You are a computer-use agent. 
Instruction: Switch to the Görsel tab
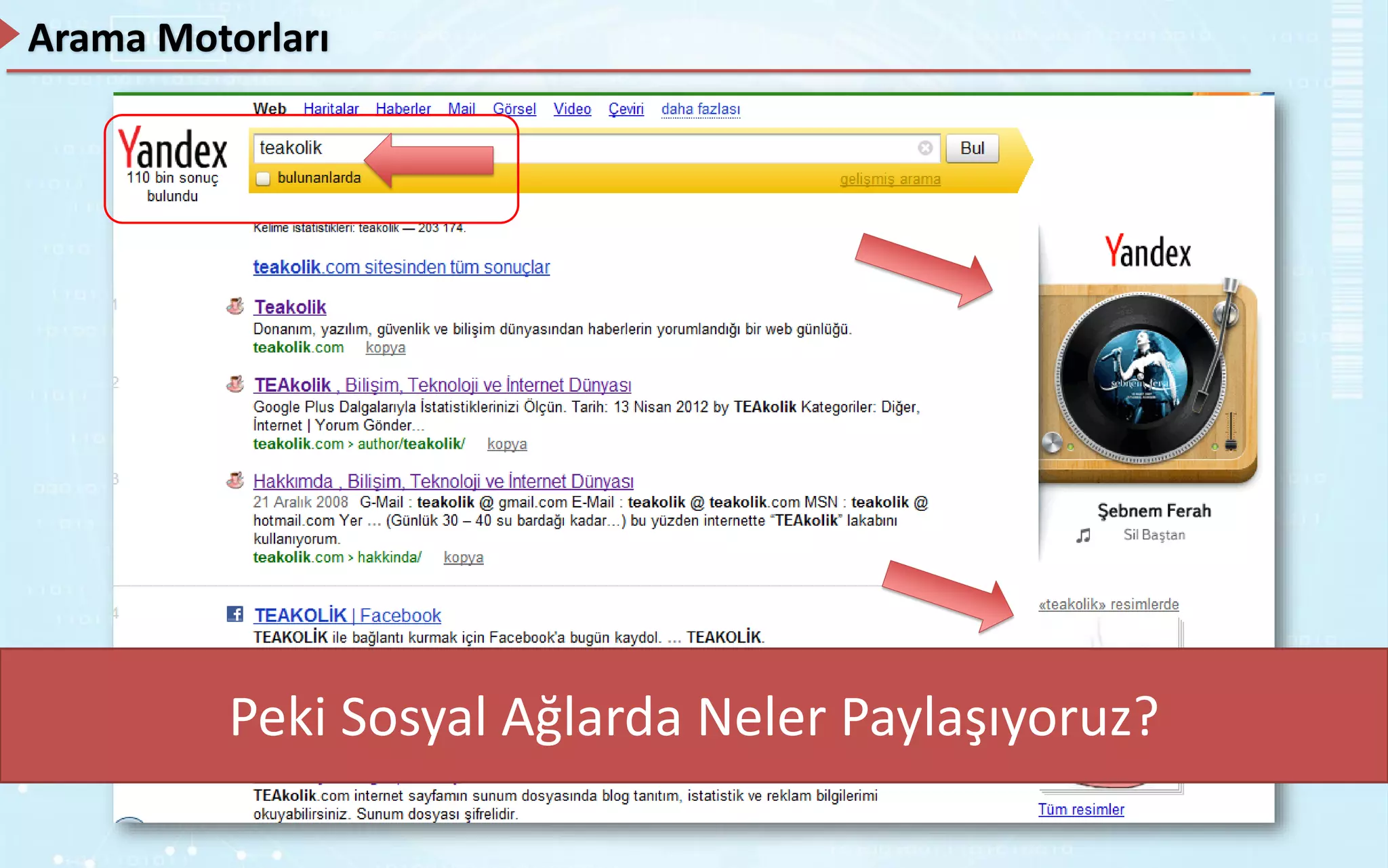514,108
